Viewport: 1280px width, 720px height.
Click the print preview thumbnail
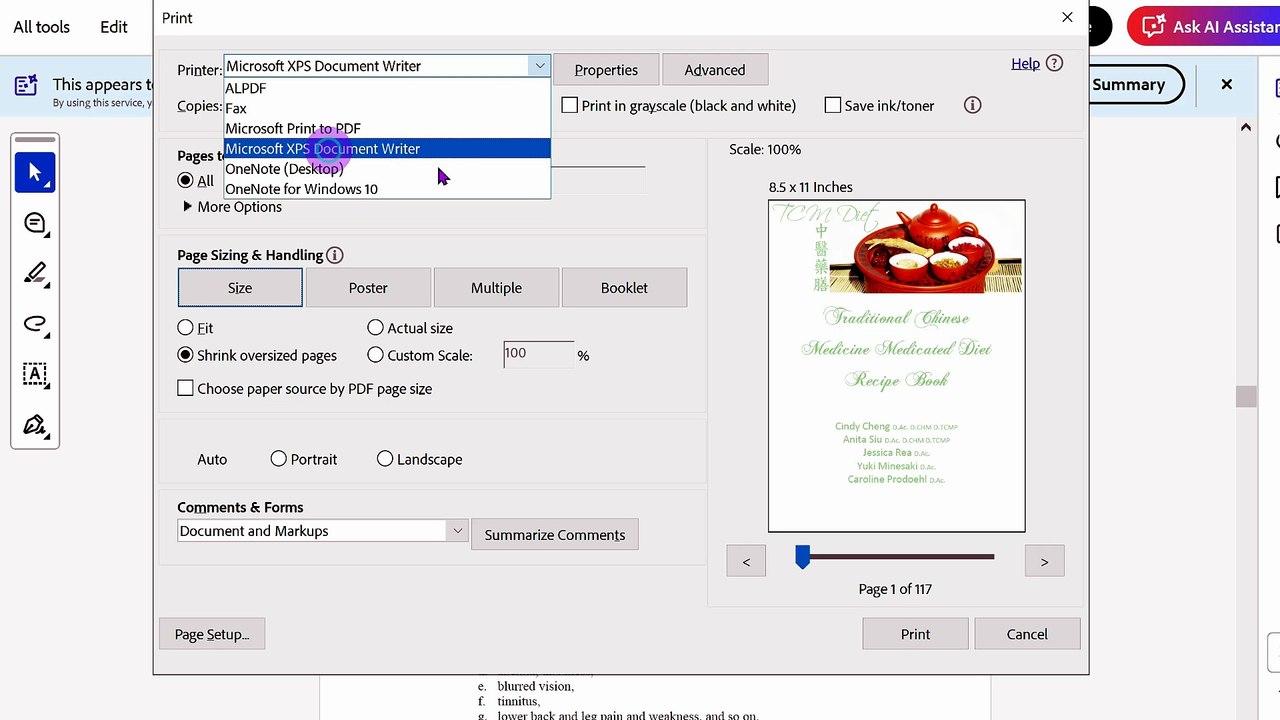897,366
